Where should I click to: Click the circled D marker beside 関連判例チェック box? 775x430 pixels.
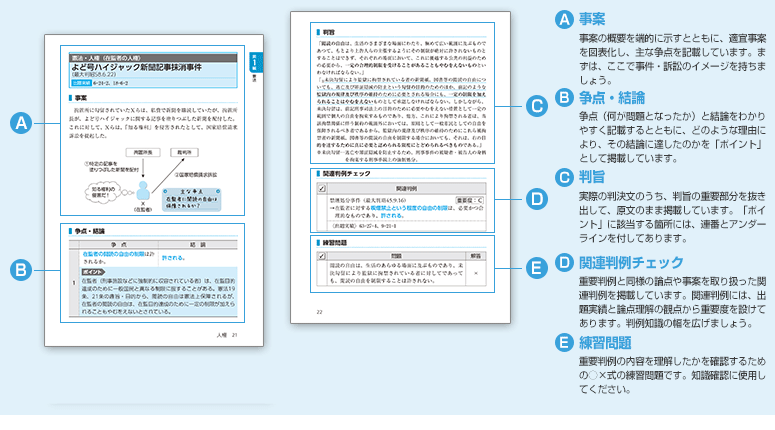tap(536, 199)
